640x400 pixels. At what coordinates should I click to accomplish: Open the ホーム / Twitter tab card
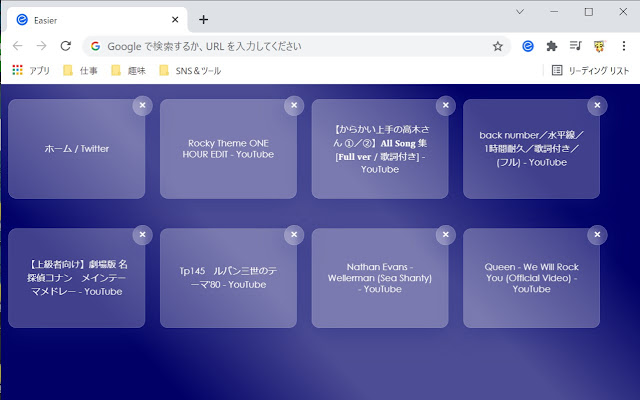[77, 149]
